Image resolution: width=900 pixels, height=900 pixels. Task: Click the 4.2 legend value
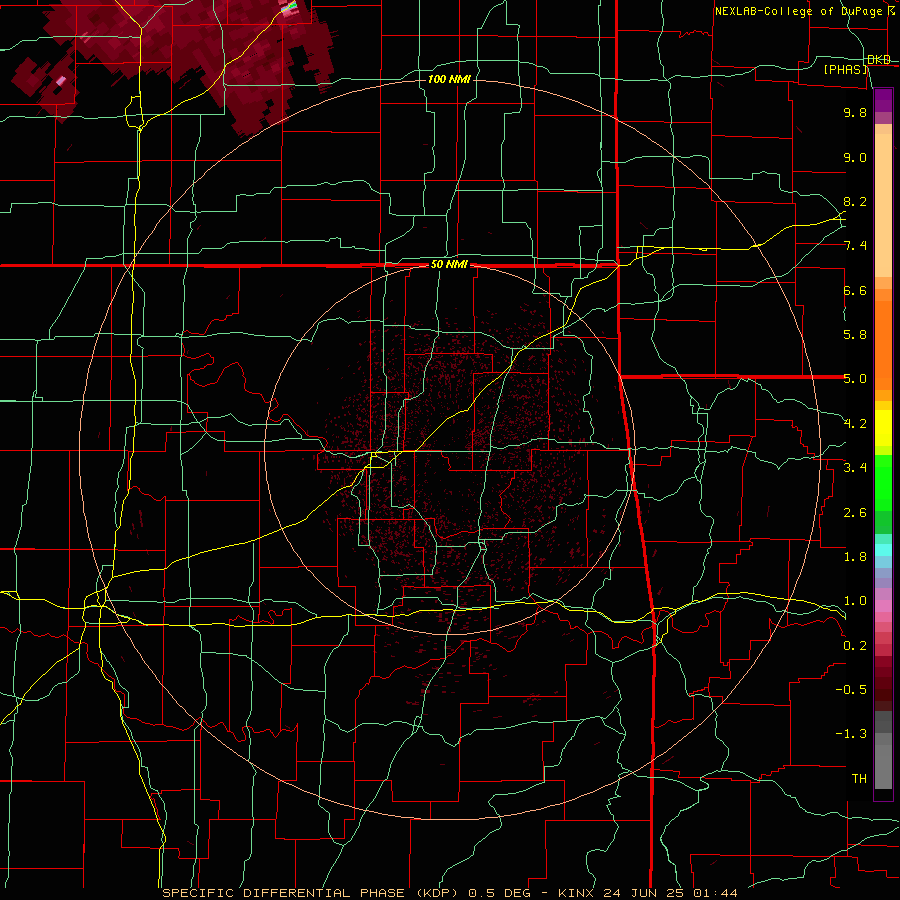point(855,424)
